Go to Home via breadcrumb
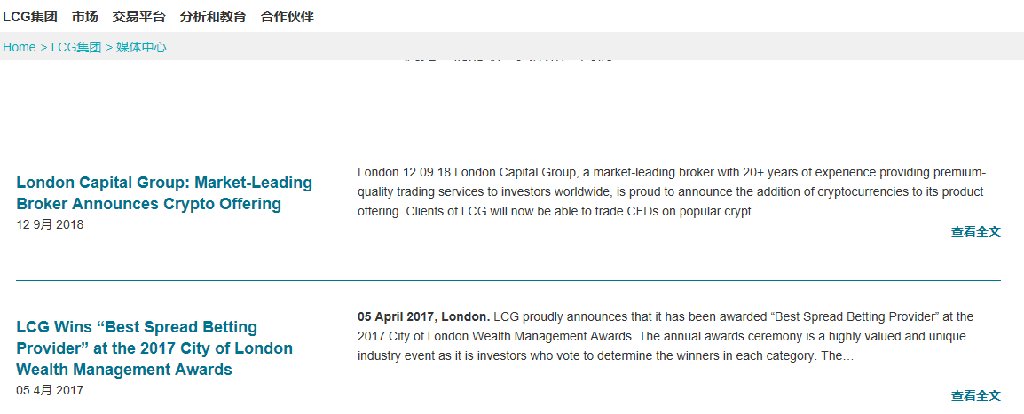Viewport: 1024px width, 414px height. (x=19, y=47)
